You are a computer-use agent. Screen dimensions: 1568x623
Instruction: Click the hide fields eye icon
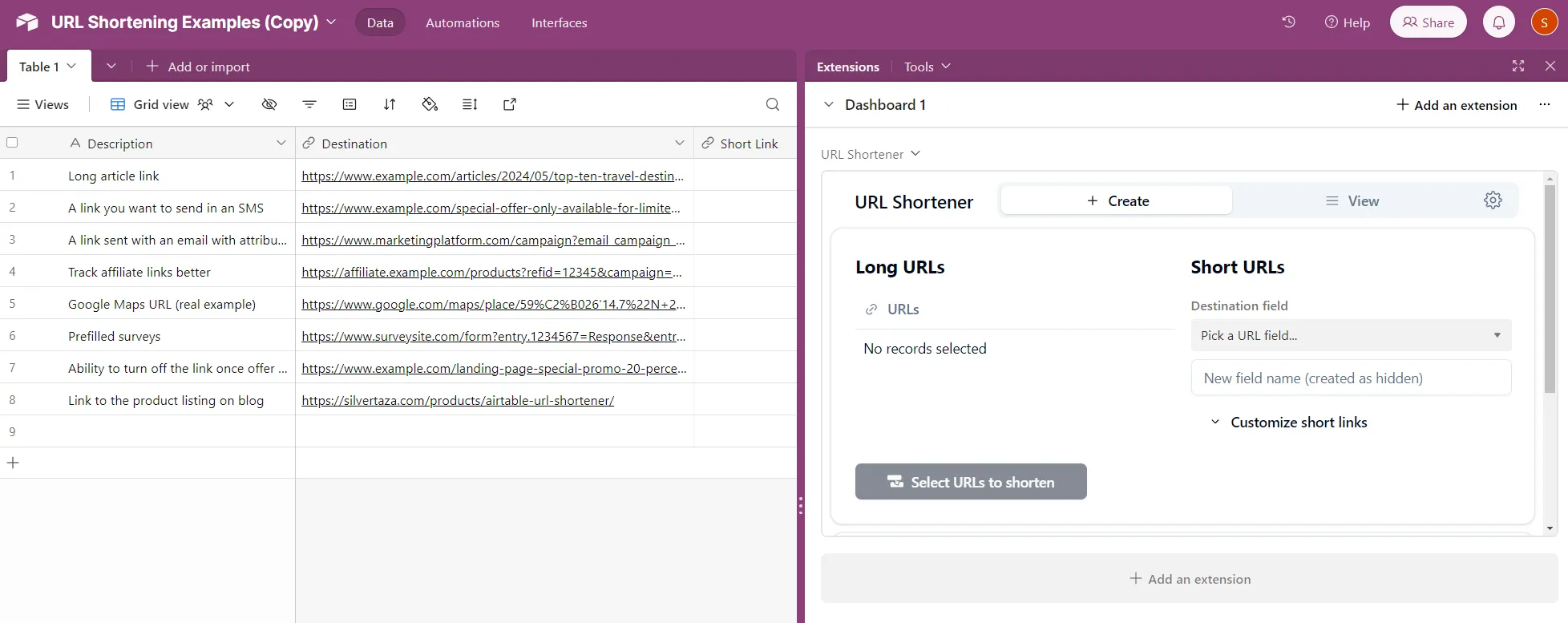[x=269, y=104]
